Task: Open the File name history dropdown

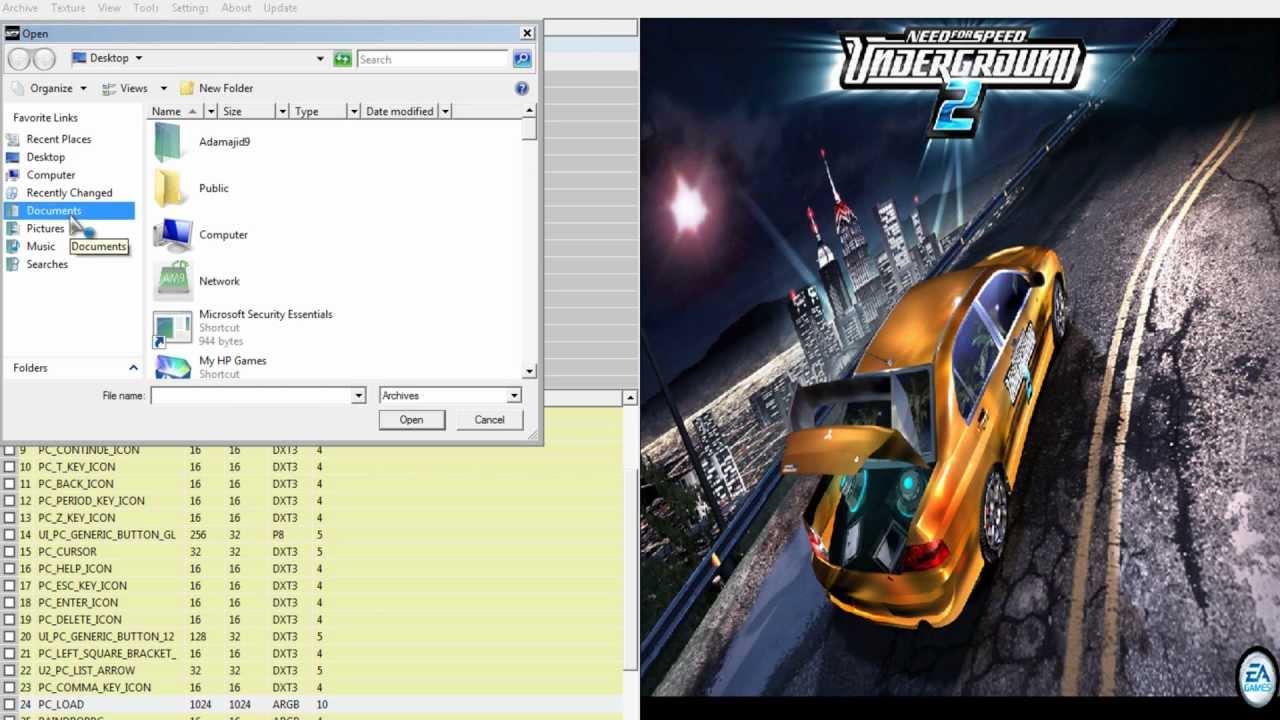Action: tap(358, 396)
